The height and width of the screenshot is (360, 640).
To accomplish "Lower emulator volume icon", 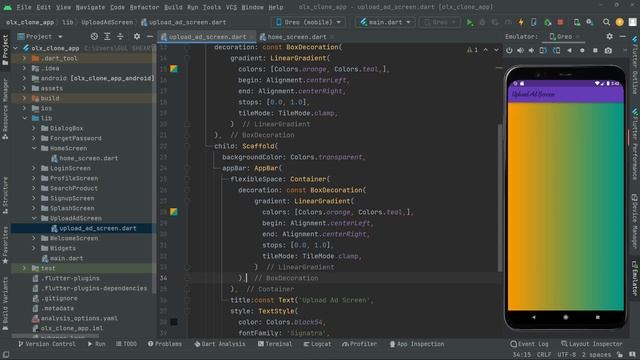I will 531,51.
